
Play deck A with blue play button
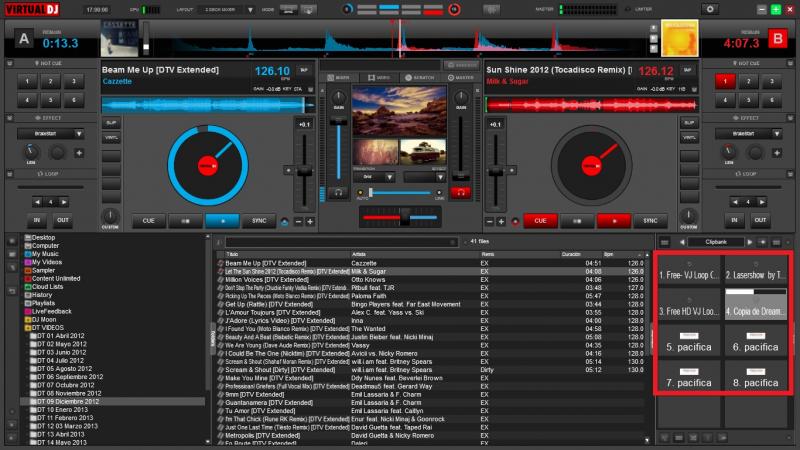coord(222,221)
